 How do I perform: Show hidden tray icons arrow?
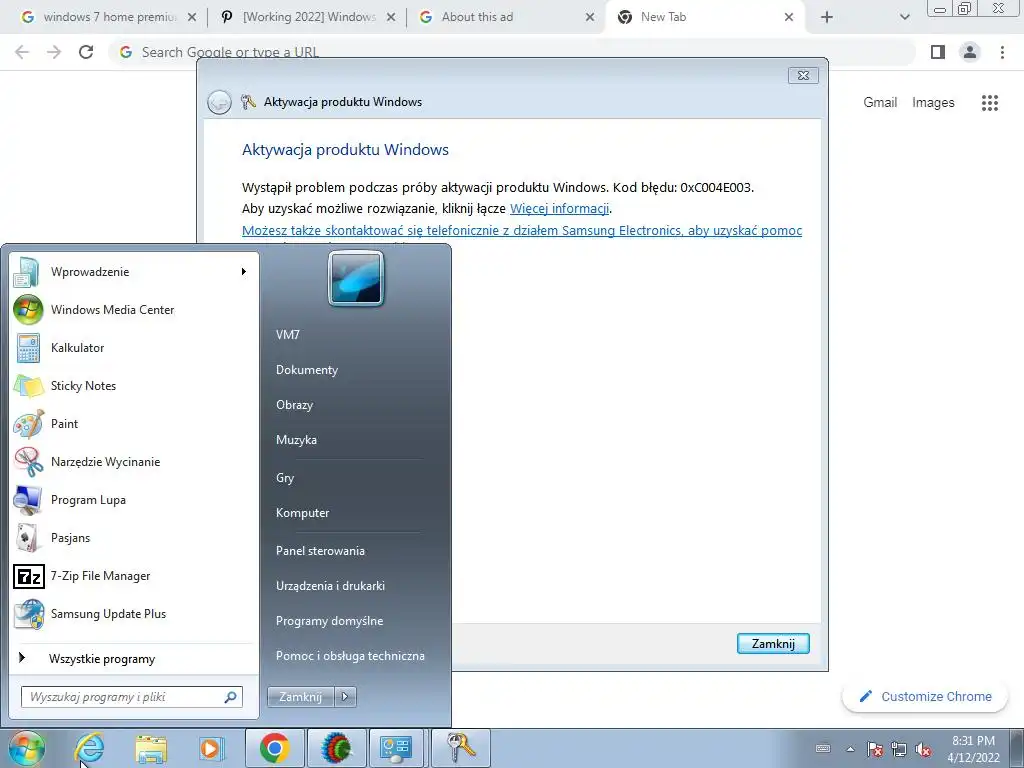tap(850, 749)
